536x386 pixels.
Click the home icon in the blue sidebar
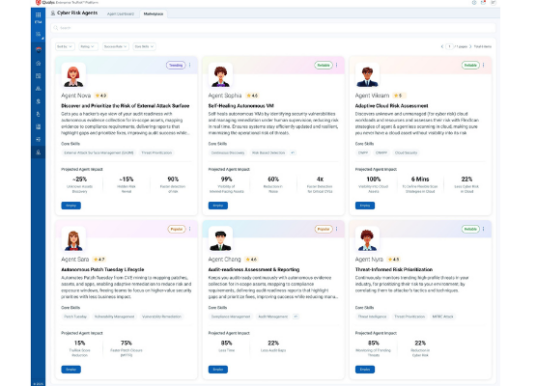[38, 63]
